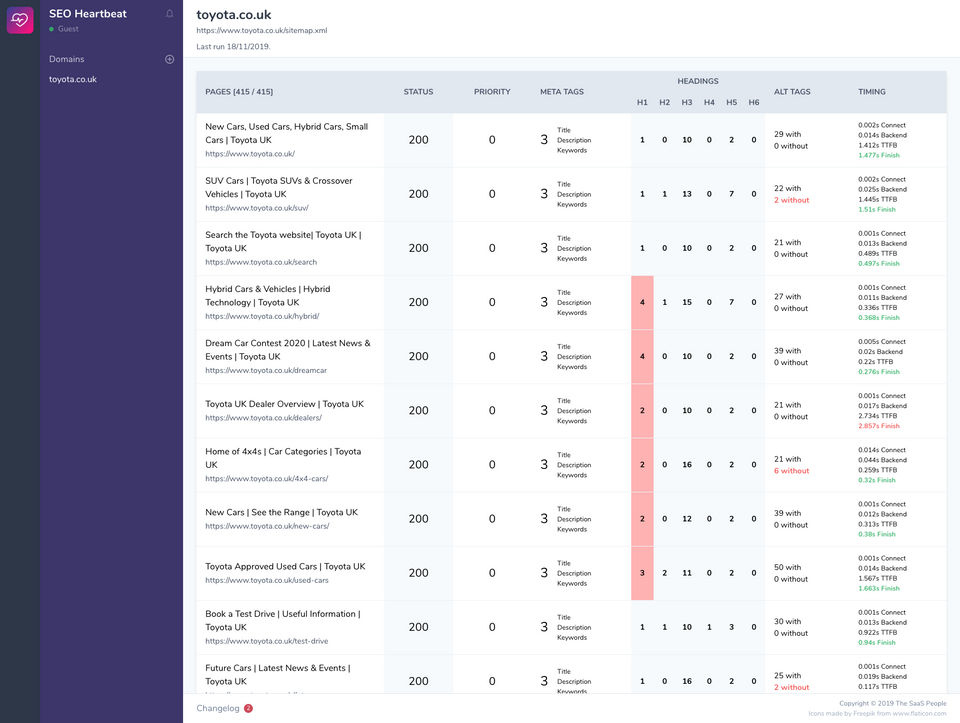The height and width of the screenshot is (723, 960).
Task: Open the toyota.co.uk/hybrid/ URL link
Action: pyautogui.click(x=262, y=317)
